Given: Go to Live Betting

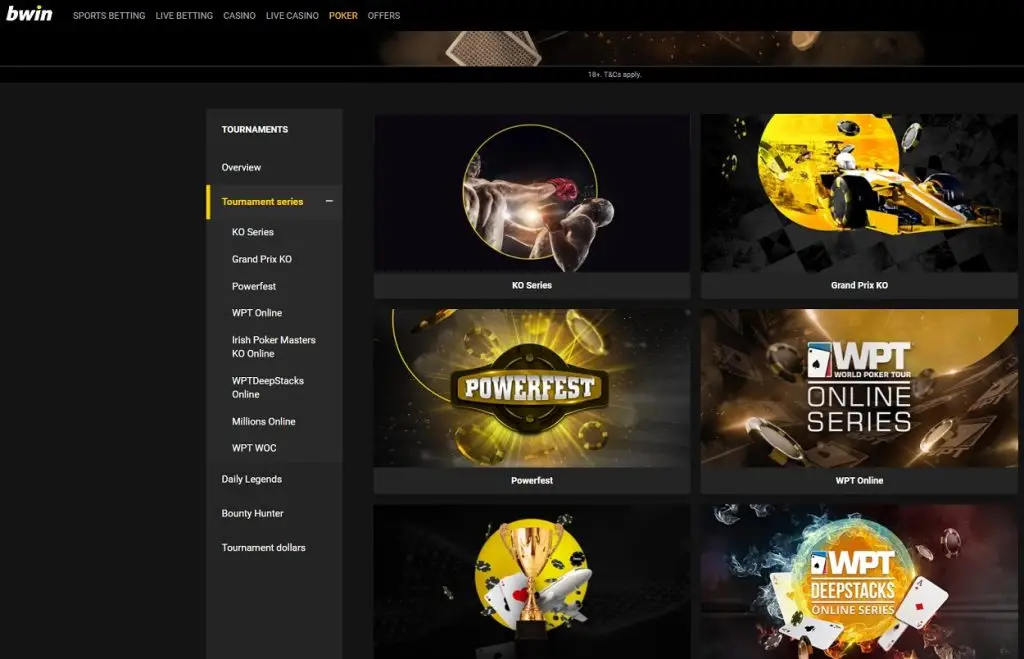Looking at the screenshot, I should 184,16.
